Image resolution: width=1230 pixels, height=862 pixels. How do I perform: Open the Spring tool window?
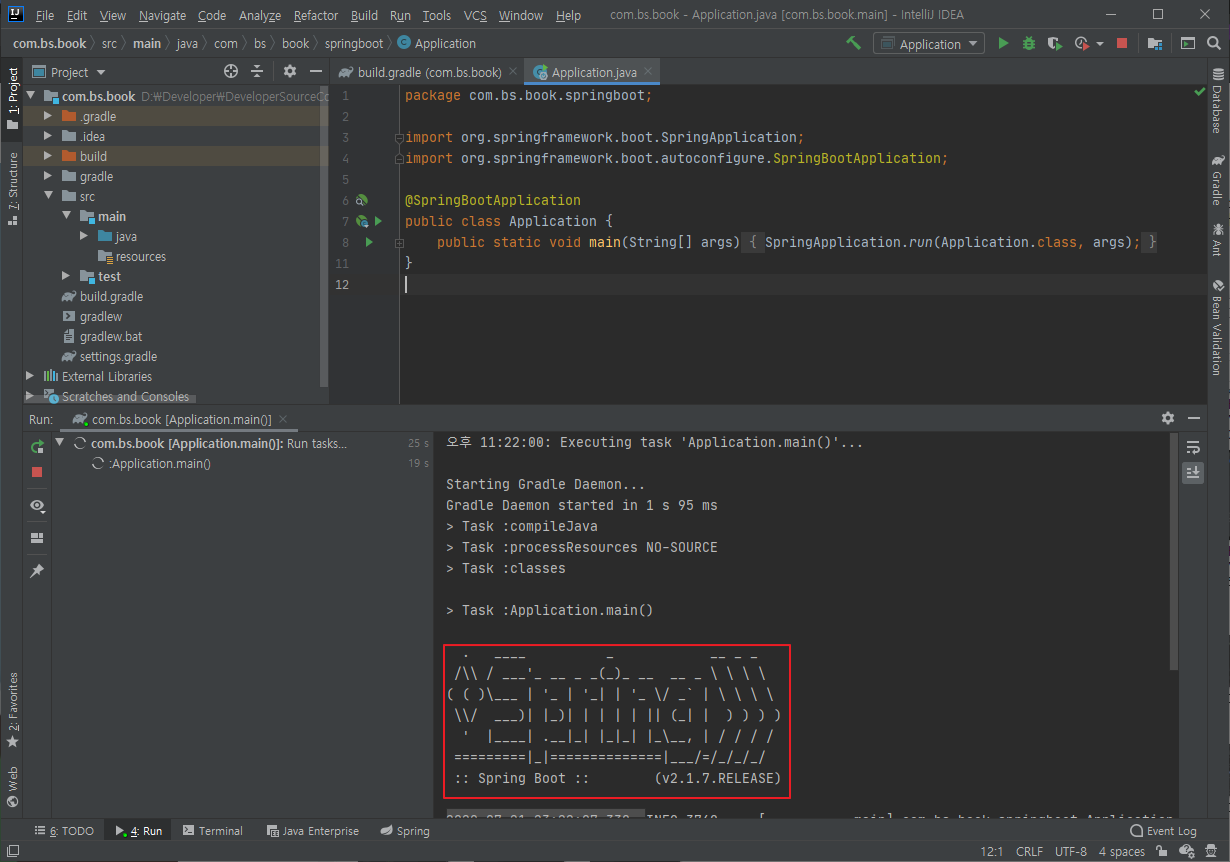coord(405,831)
